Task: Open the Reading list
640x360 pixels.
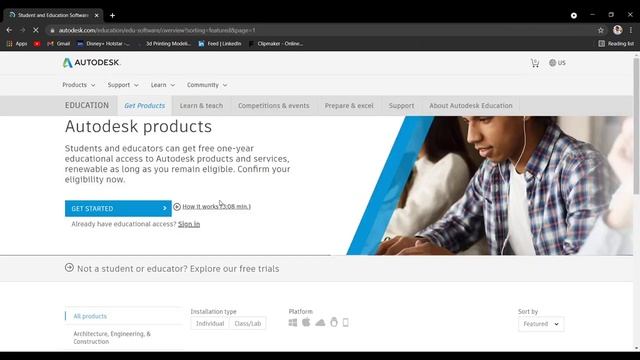Action: [x=616, y=44]
